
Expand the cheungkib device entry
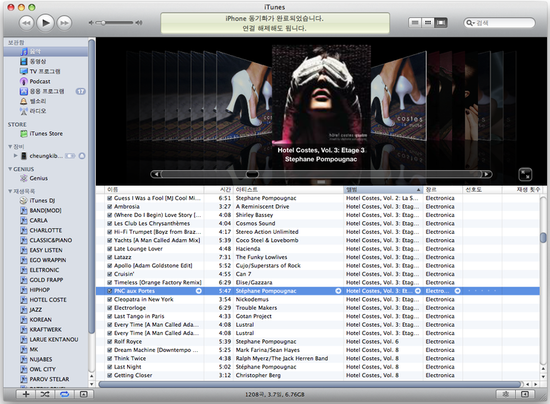coord(15,156)
